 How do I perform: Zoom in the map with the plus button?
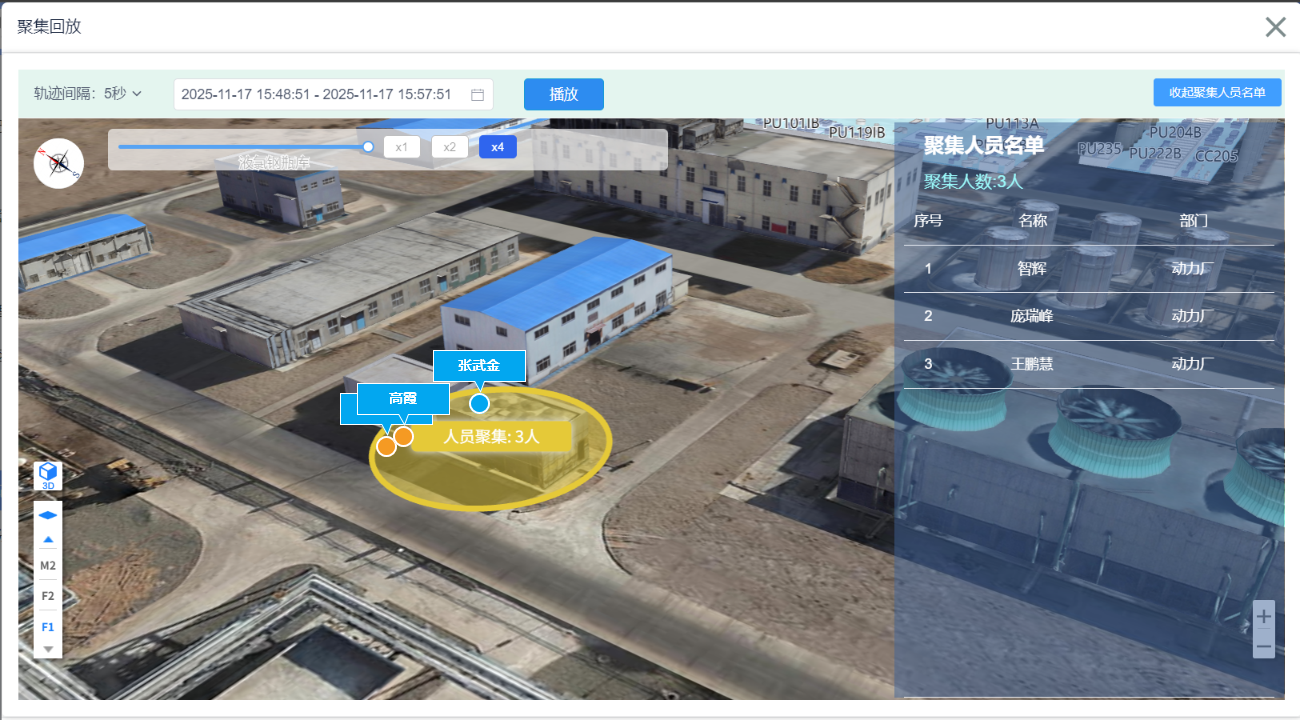(x=1264, y=616)
